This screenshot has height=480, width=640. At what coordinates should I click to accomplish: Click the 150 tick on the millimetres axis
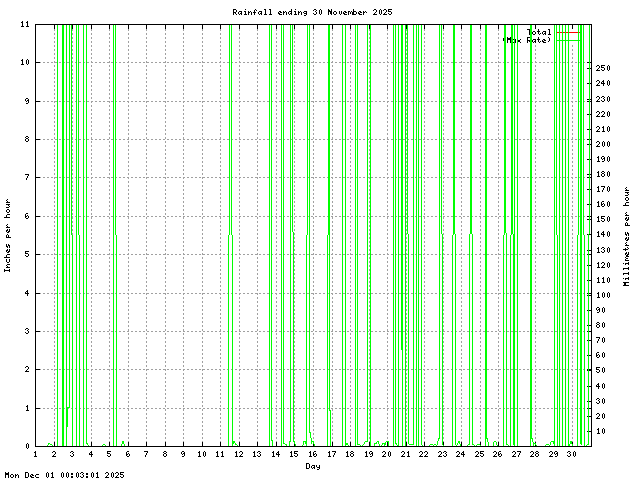tap(603, 219)
